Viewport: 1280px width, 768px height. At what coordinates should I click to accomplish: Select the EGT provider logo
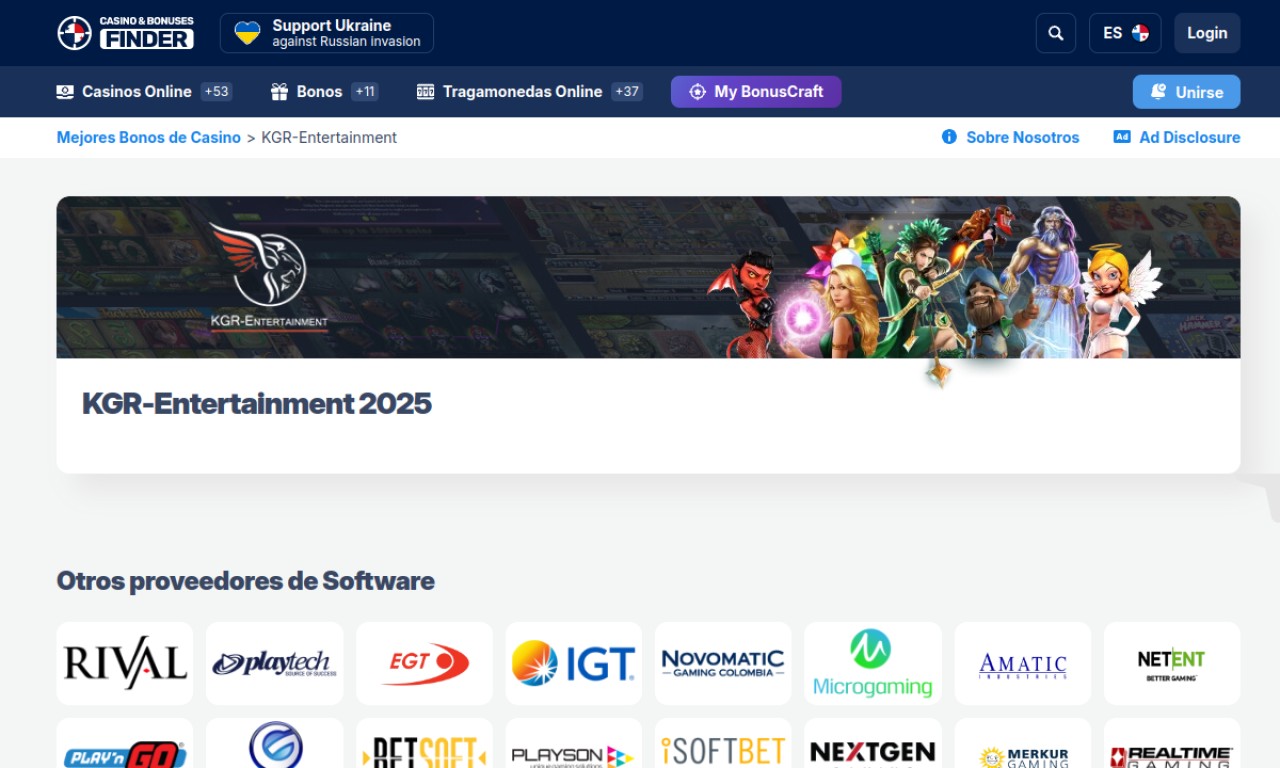click(424, 664)
